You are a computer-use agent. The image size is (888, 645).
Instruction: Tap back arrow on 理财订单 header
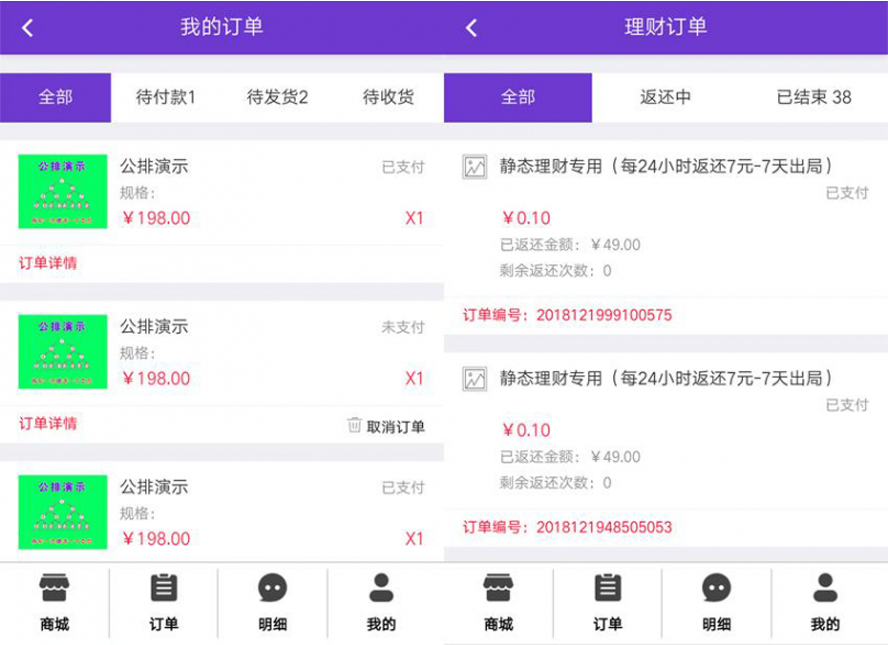click(x=472, y=28)
